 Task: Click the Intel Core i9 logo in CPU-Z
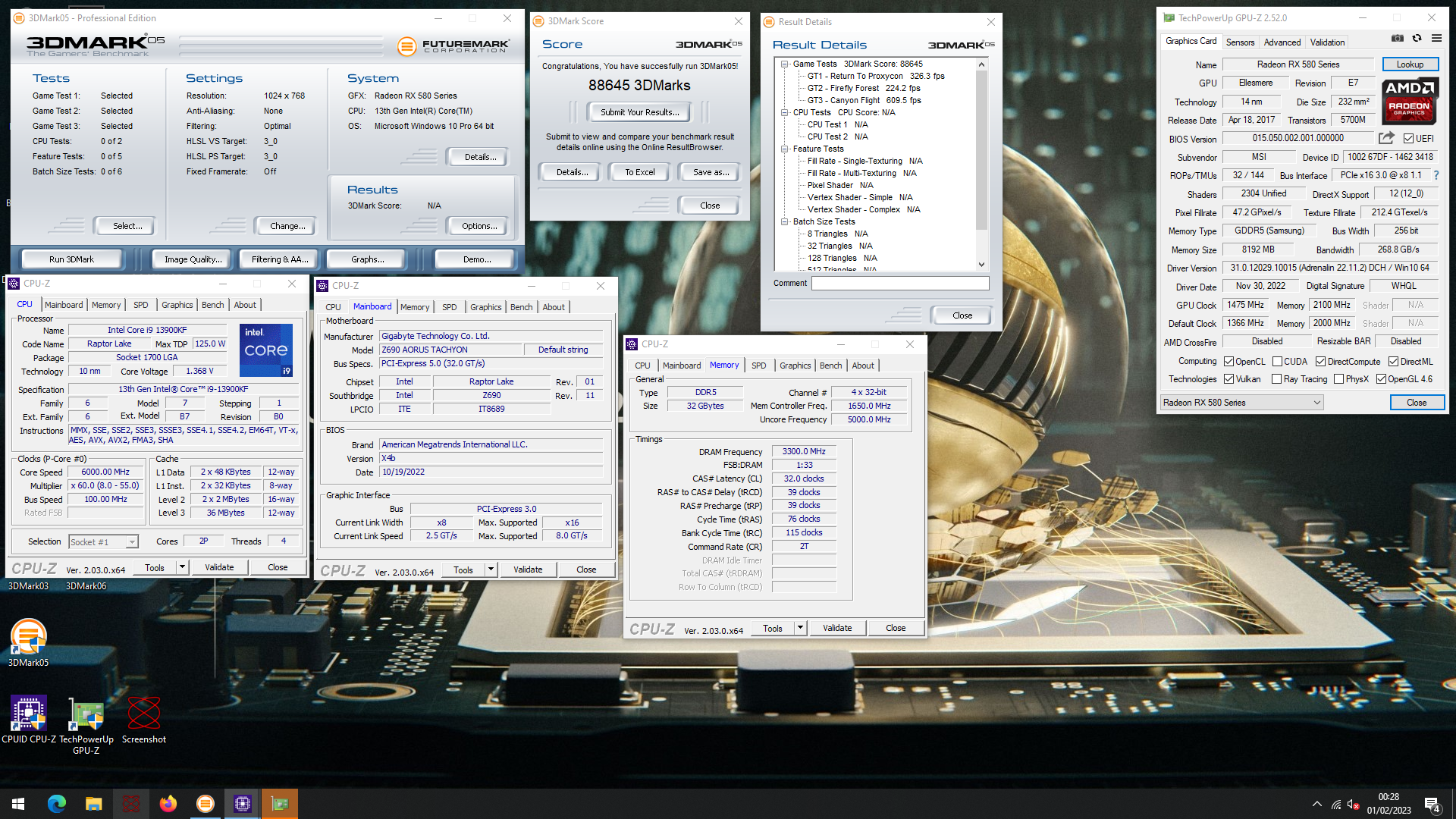tap(266, 350)
